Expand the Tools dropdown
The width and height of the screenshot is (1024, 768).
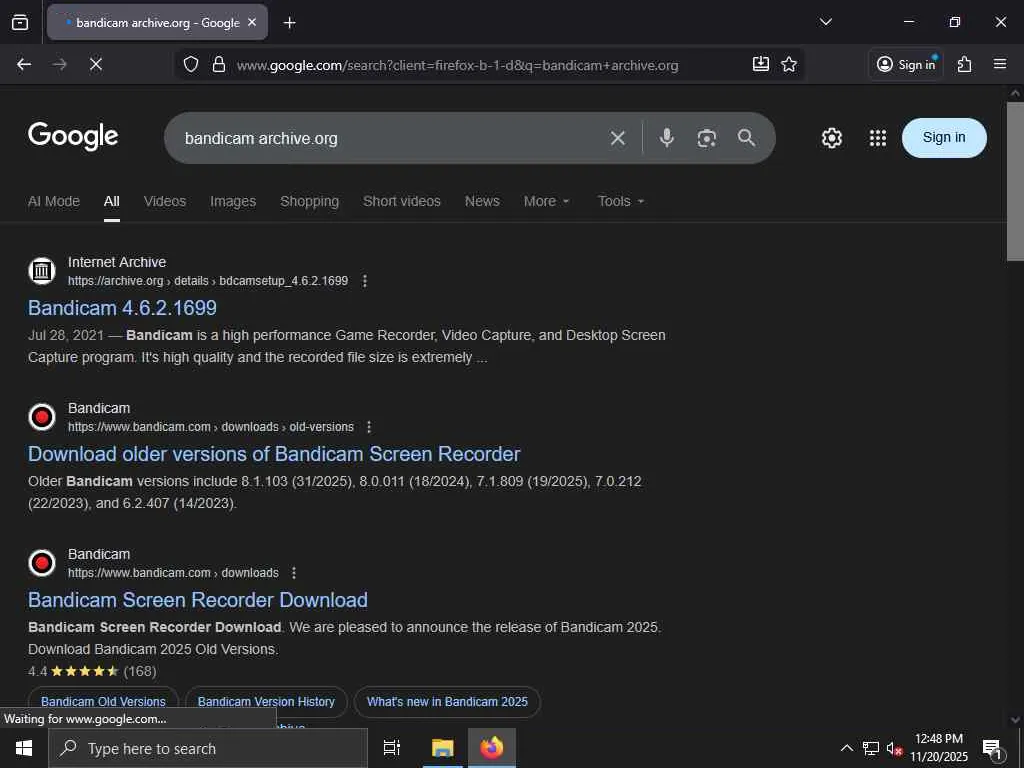(621, 201)
